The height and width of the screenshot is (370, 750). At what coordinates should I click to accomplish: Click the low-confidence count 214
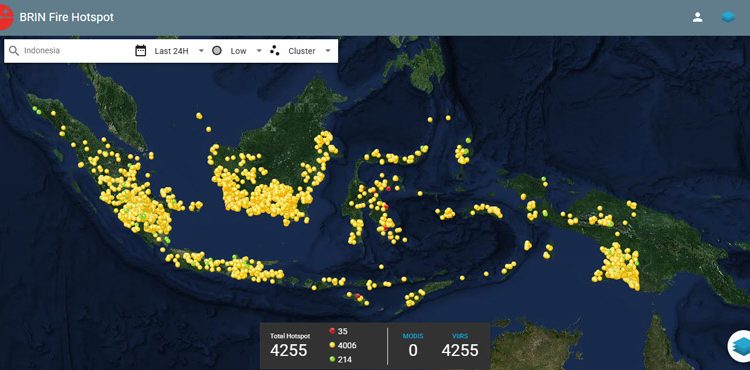point(344,359)
